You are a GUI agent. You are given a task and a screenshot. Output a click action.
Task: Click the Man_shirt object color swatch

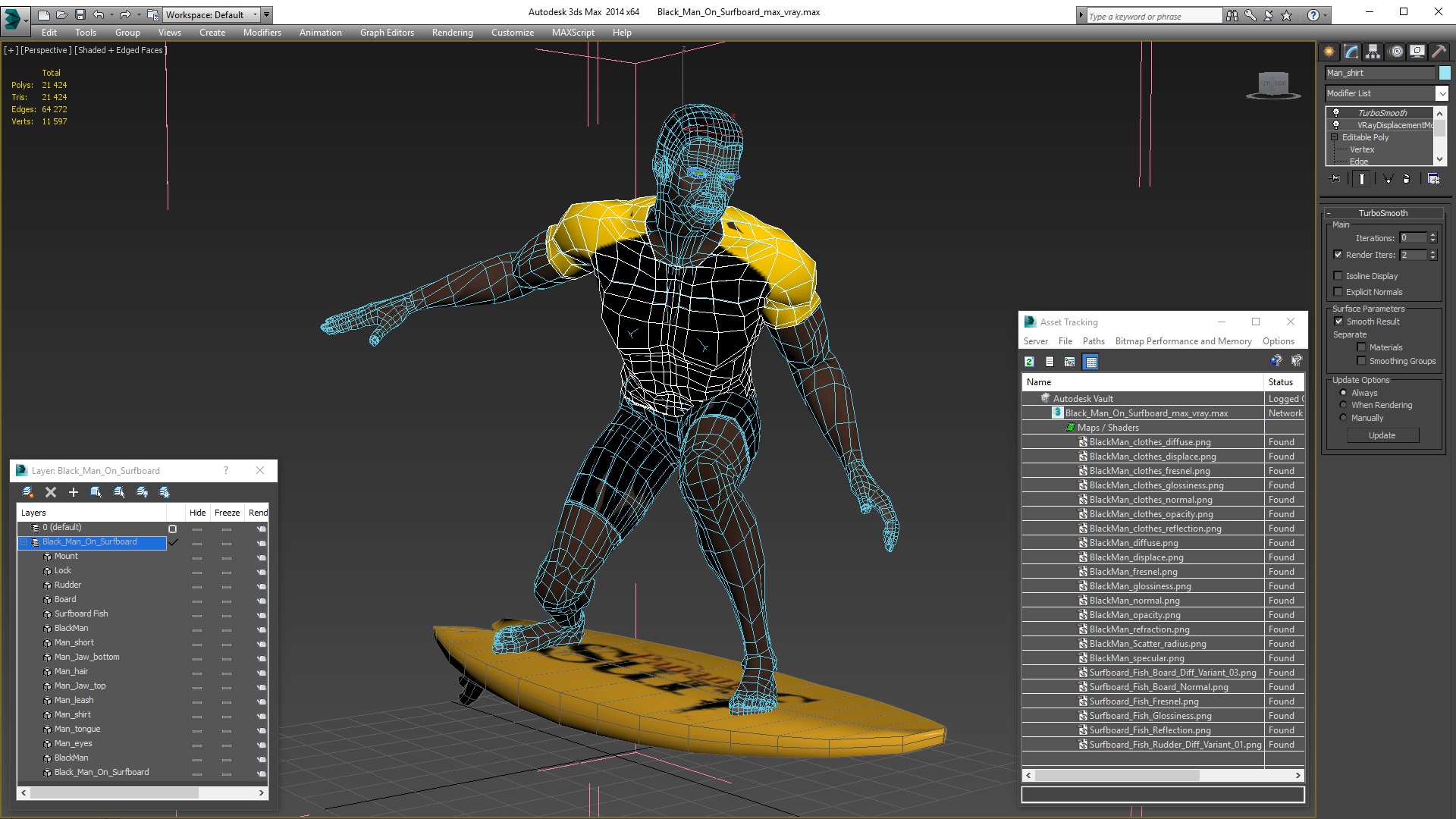1445,73
